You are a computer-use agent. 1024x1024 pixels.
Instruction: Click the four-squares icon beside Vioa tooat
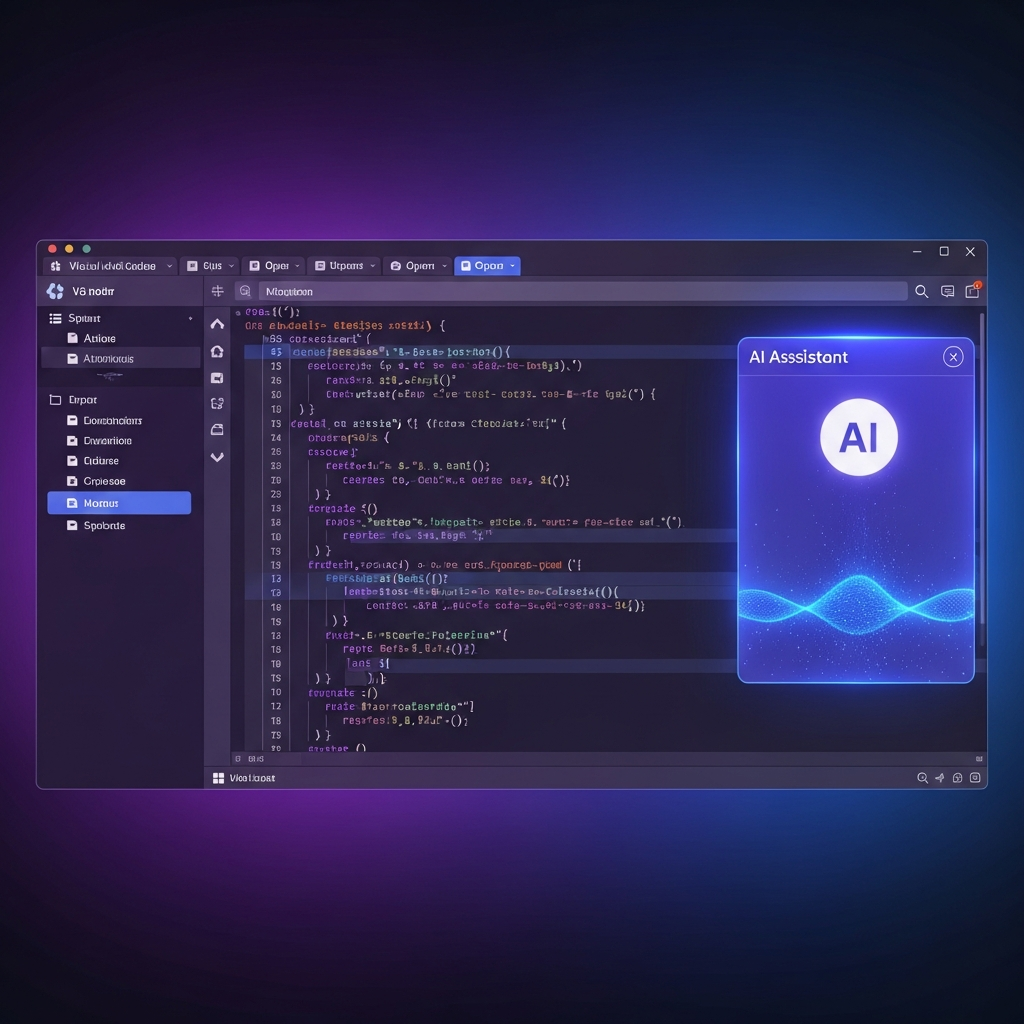[219, 778]
